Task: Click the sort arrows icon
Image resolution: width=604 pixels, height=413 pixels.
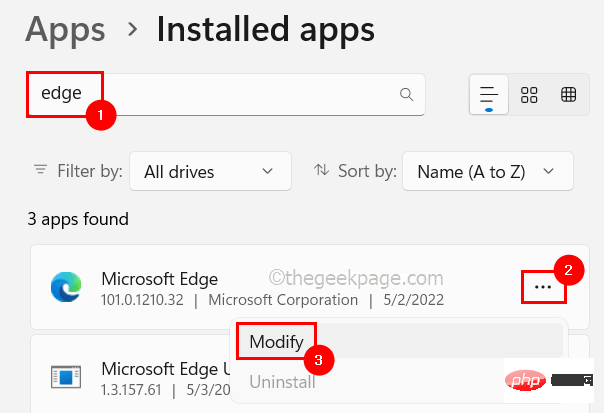Action: (x=321, y=170)
